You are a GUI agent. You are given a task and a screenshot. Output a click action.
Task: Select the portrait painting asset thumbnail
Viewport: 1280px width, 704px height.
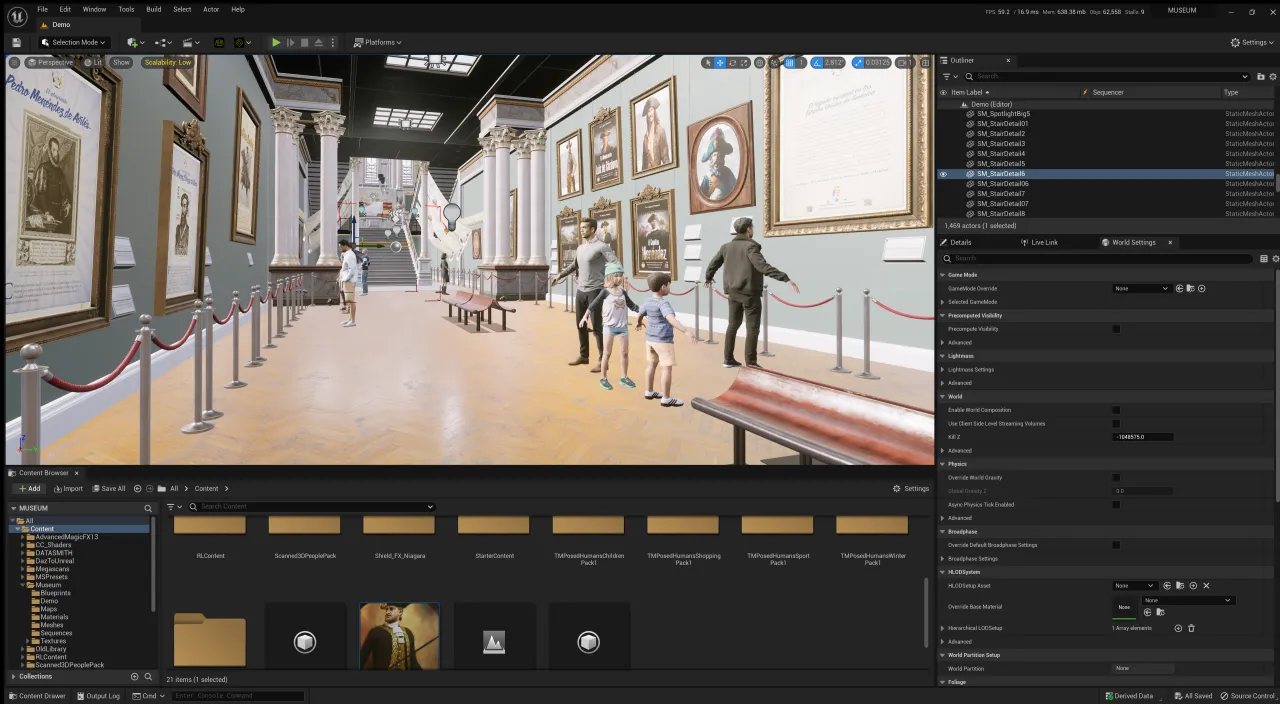[399, 636]
